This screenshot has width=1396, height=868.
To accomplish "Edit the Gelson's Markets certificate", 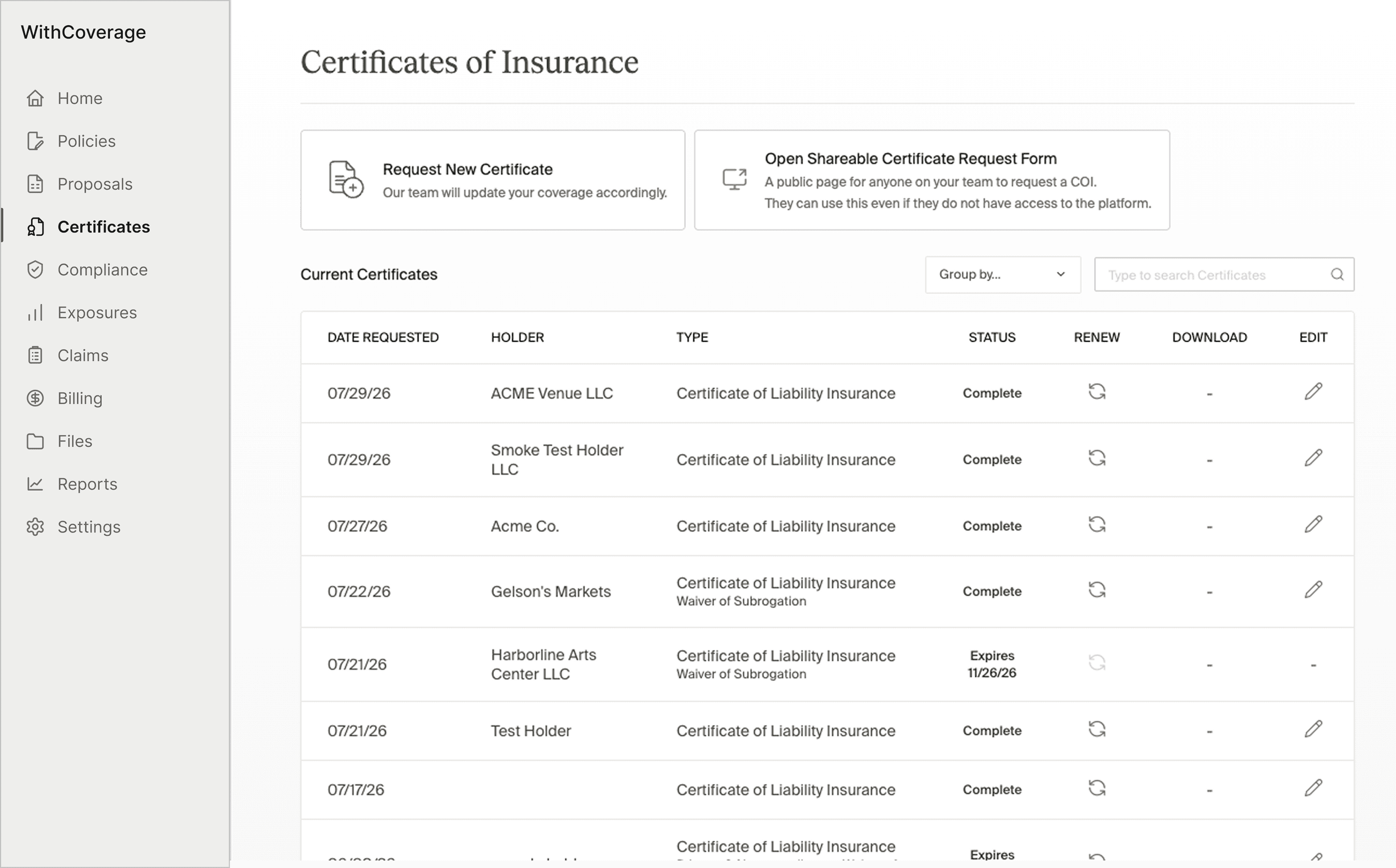I will [x=1313, y=589].
